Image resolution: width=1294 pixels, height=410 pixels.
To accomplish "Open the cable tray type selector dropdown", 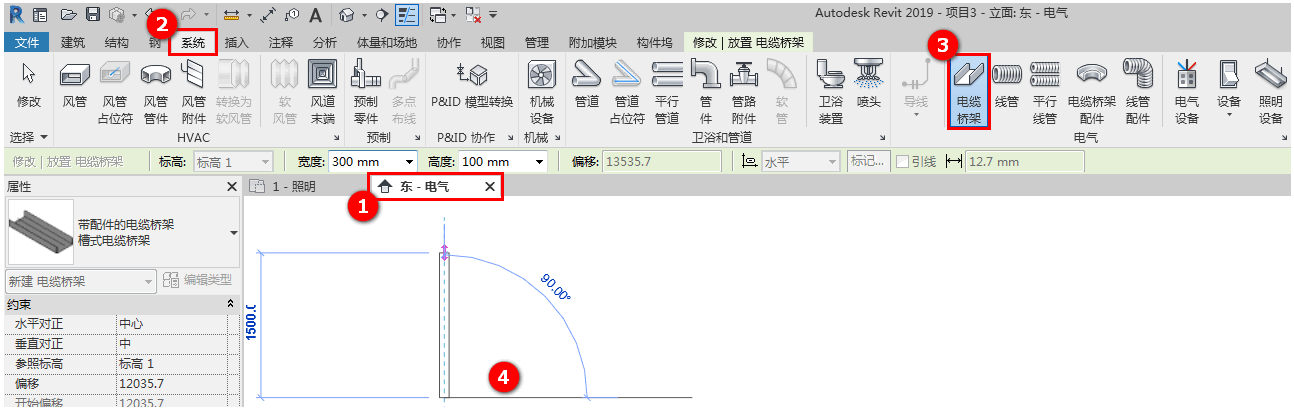I will click(x=234, y=232).
